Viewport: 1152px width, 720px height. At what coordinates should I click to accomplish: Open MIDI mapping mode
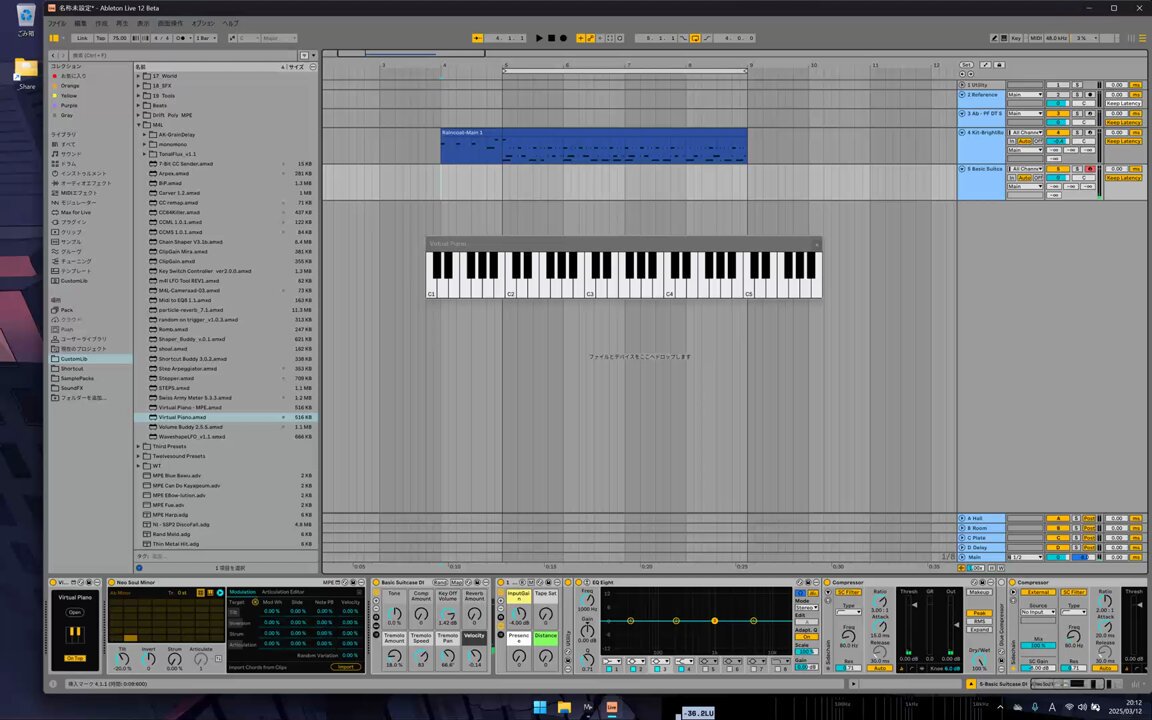click(1036, 38)
